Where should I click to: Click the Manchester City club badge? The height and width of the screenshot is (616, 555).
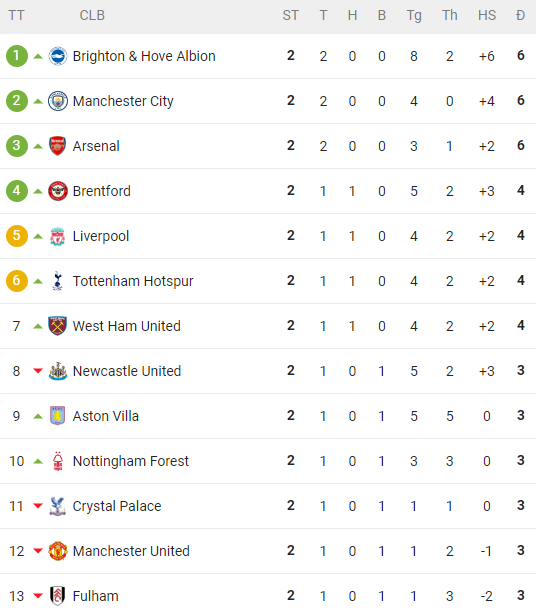(x=58, y=101)
